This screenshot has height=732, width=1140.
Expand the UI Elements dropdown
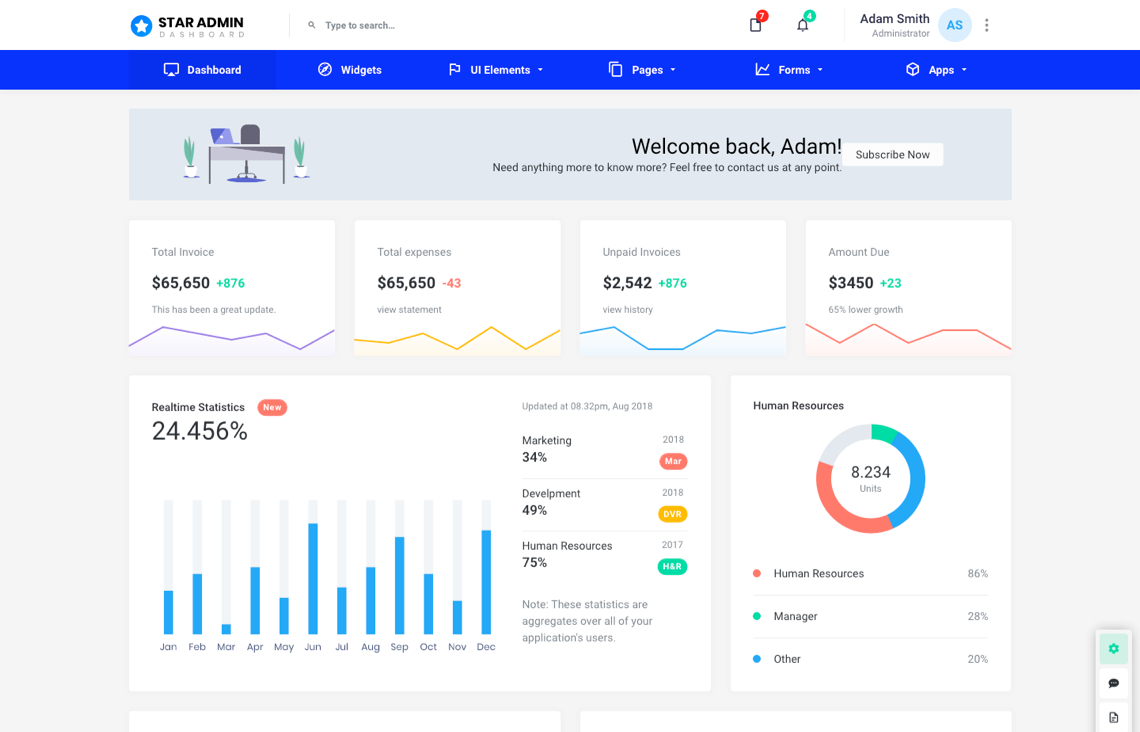coord(496,70)
